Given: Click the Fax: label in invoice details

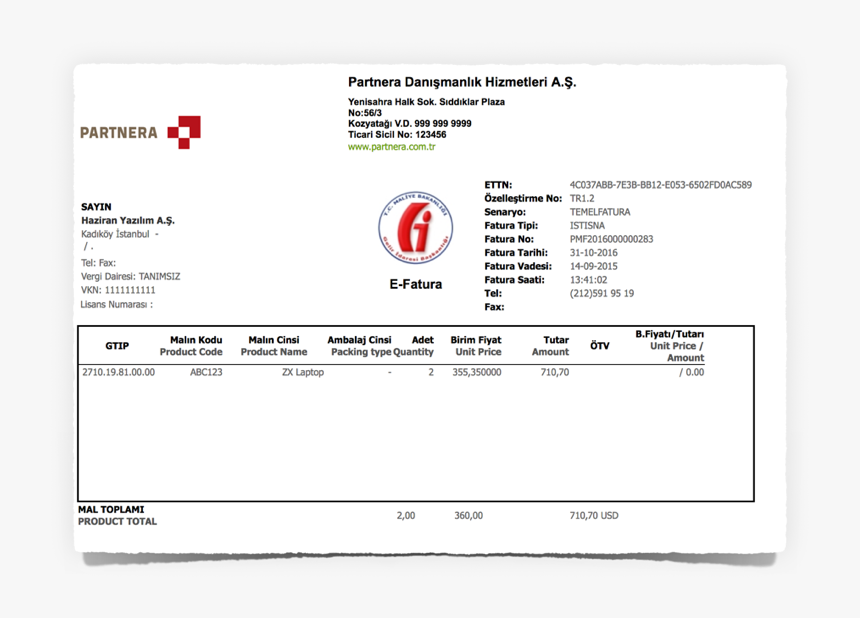Looking at the screenshot, I should [494, 307].
